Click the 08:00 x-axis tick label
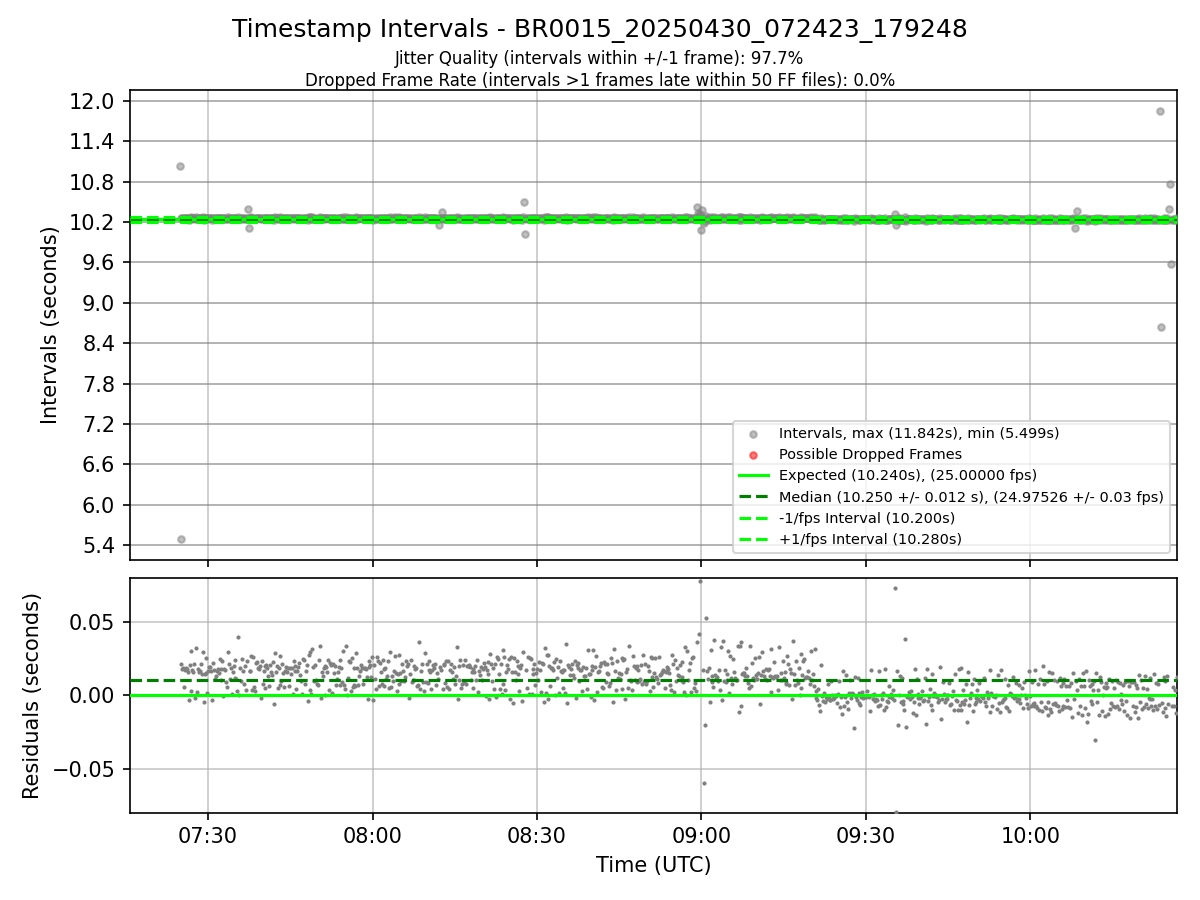Image resolution: width=1200 pixels, height=900 pixels. pyautogui.click(x=373, y=834)
